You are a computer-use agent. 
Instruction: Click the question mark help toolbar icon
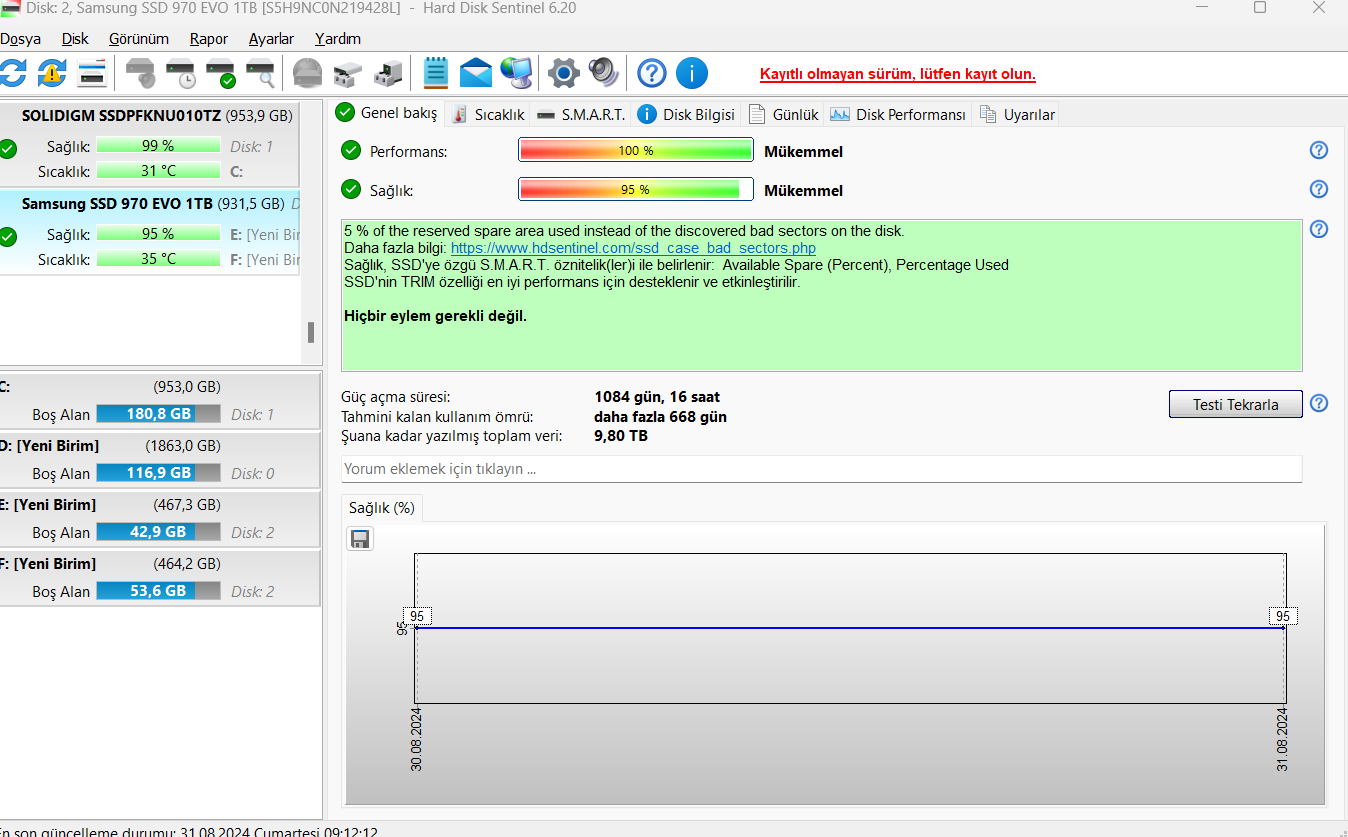pos(652,73)
